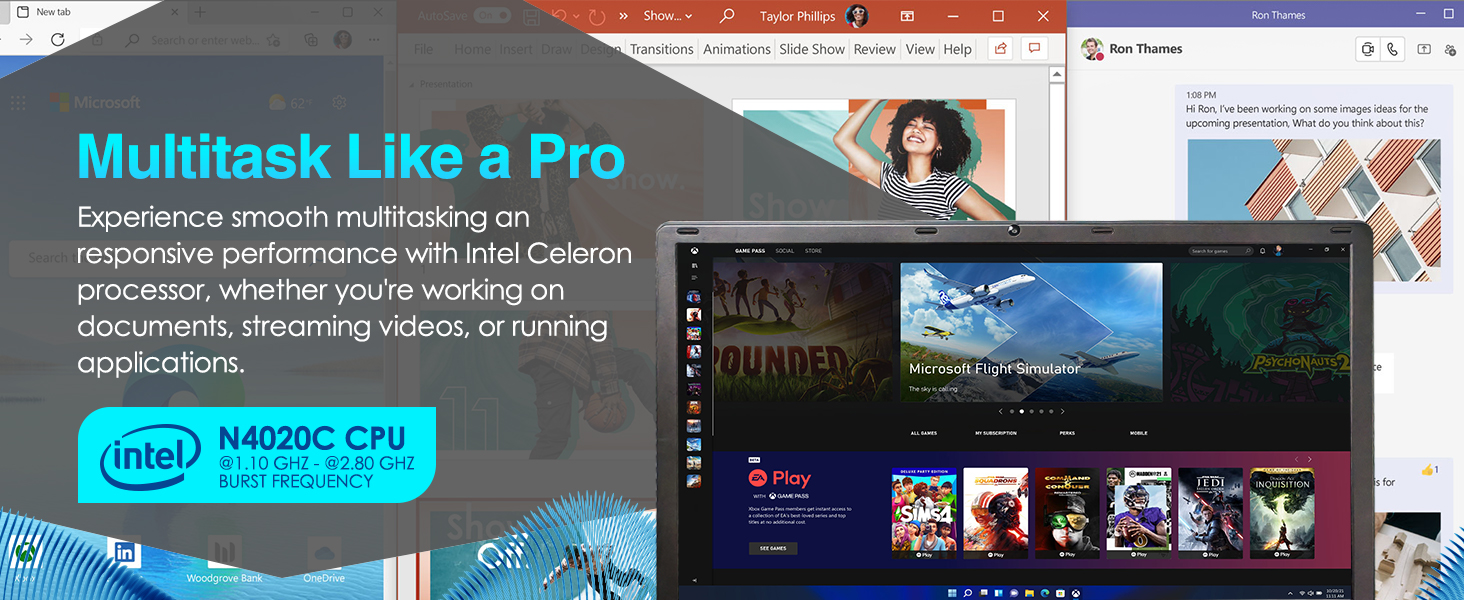
Task: Click the Xbox logo in the app corner
Action: (x=694, y=250)
